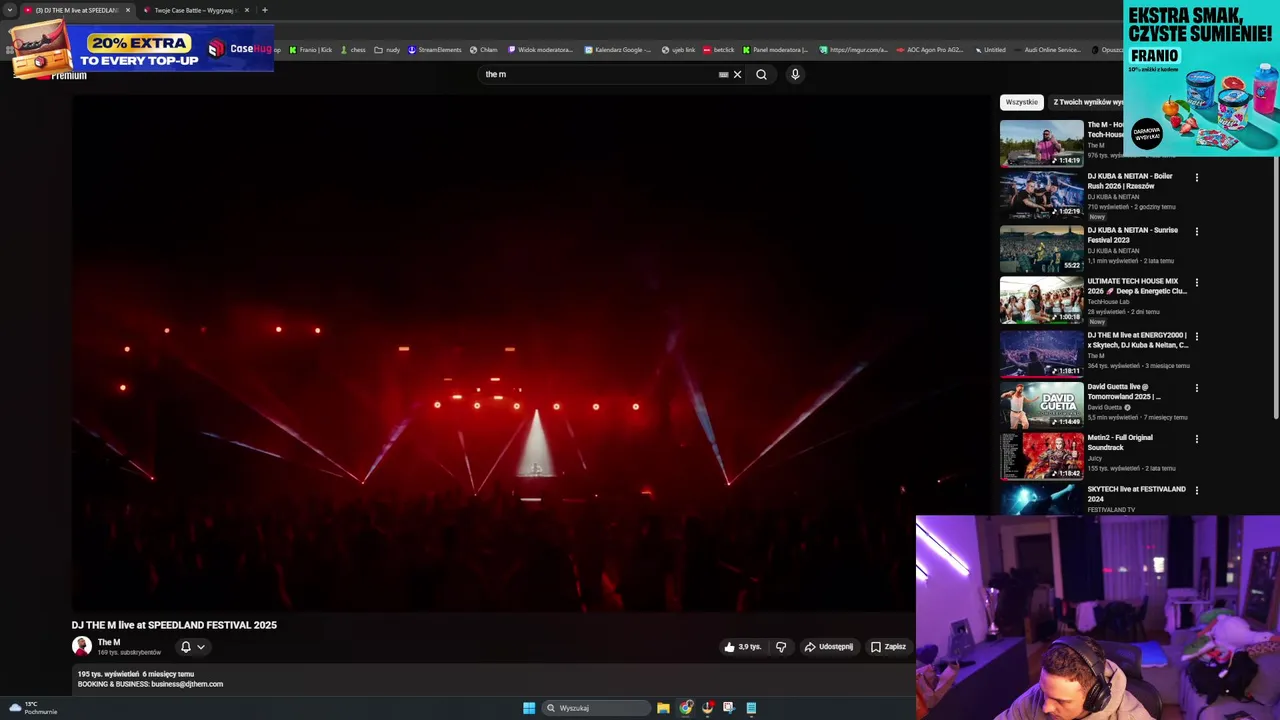Open the Franio | Kick bookmark
Image resolution: width=1280 pixels, height=720 pixels.
pyautogui.click(x=311, y=49)
